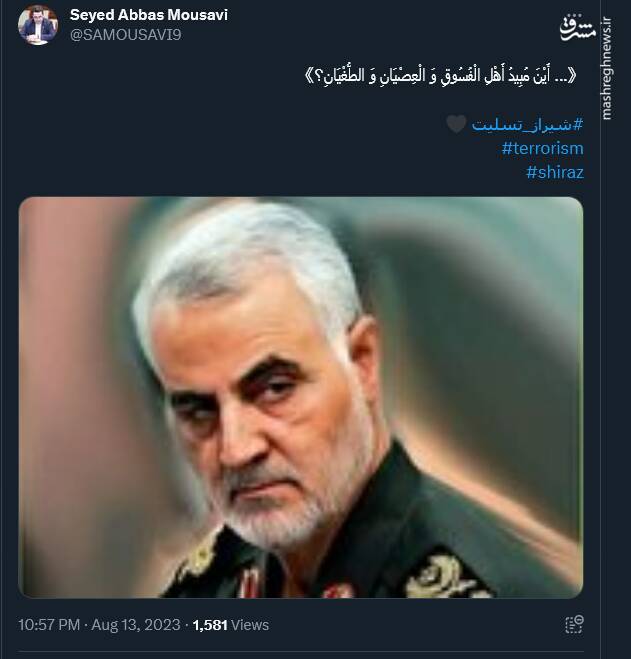Viewport: 631px width, 659px height.
Task: Click the Aug 13, 2023 date
Action: point(136,625)
